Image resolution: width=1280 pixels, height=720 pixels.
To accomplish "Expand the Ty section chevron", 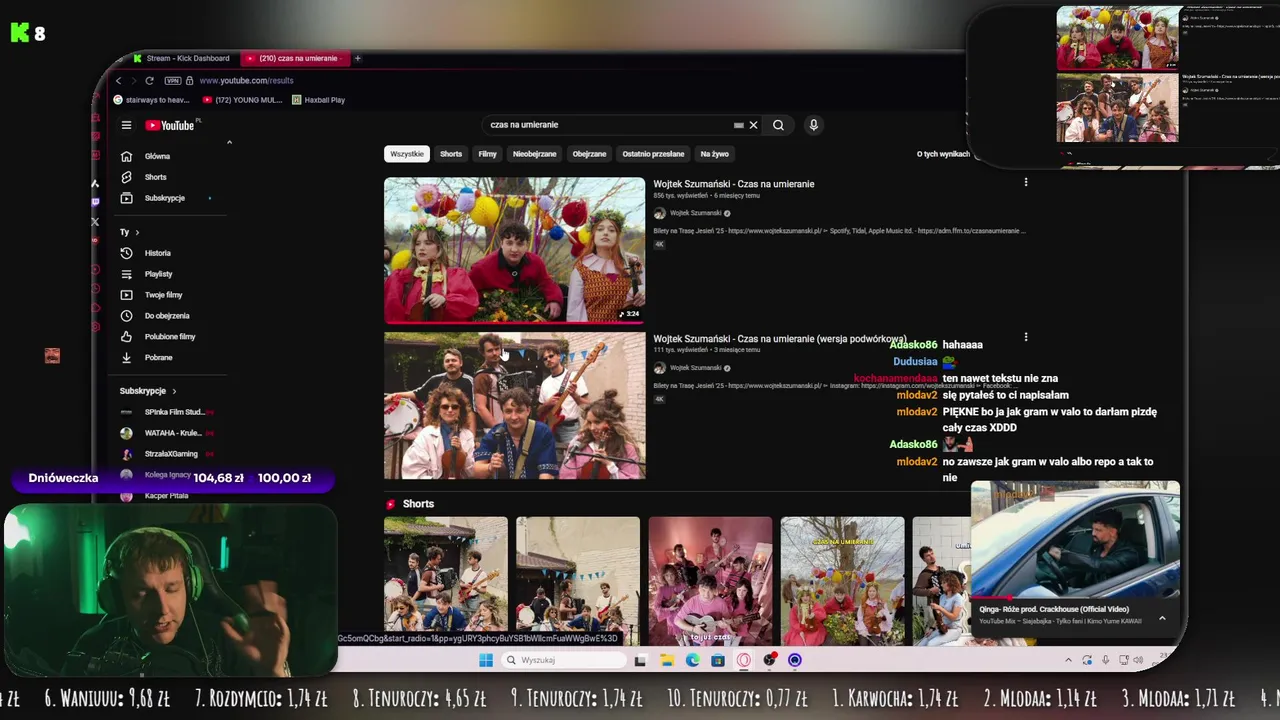I will point(137,232).
